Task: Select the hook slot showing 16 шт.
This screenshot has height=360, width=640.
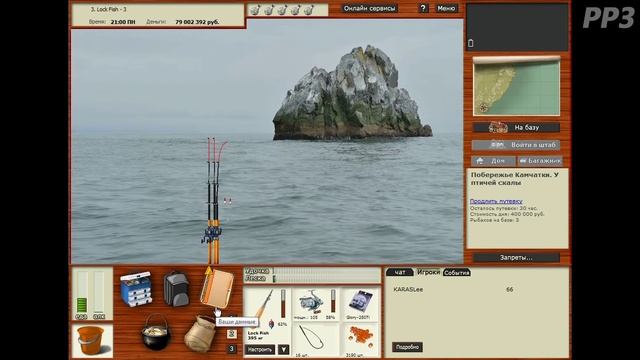Action: click(x=316, y=341)
